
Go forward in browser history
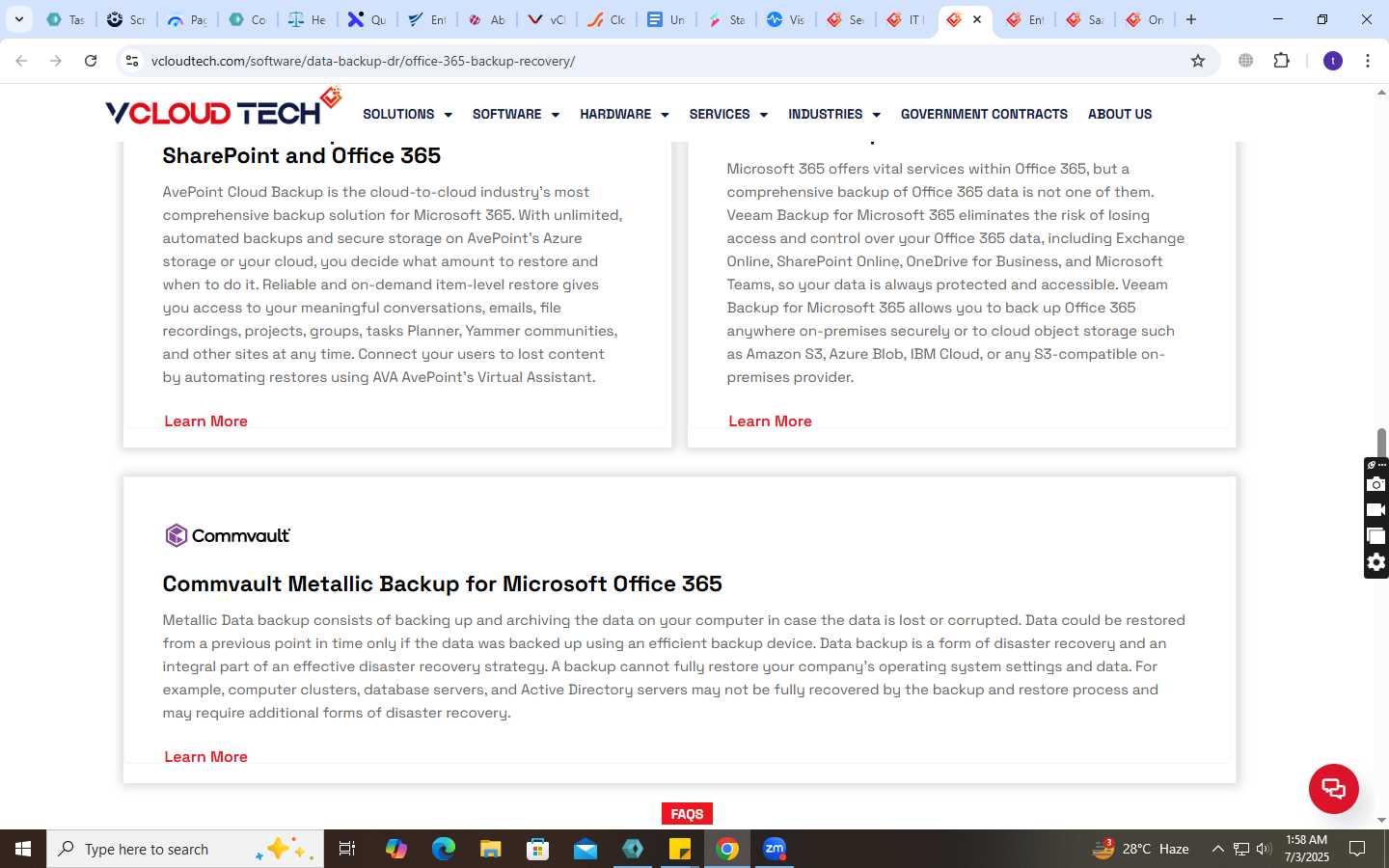pyautogui.click(x=56, y=61)
